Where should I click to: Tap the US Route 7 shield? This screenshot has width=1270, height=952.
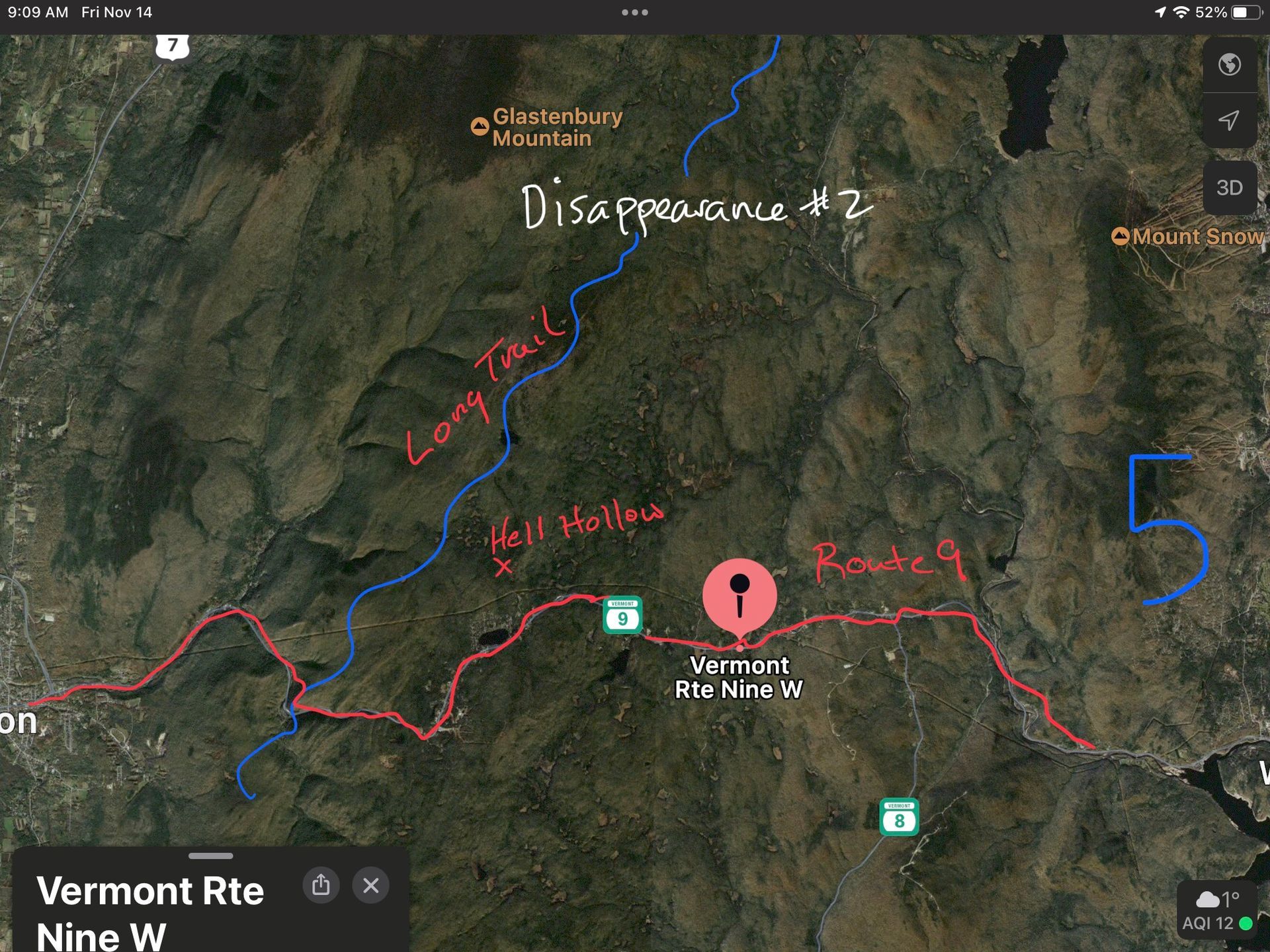point(173,46)
